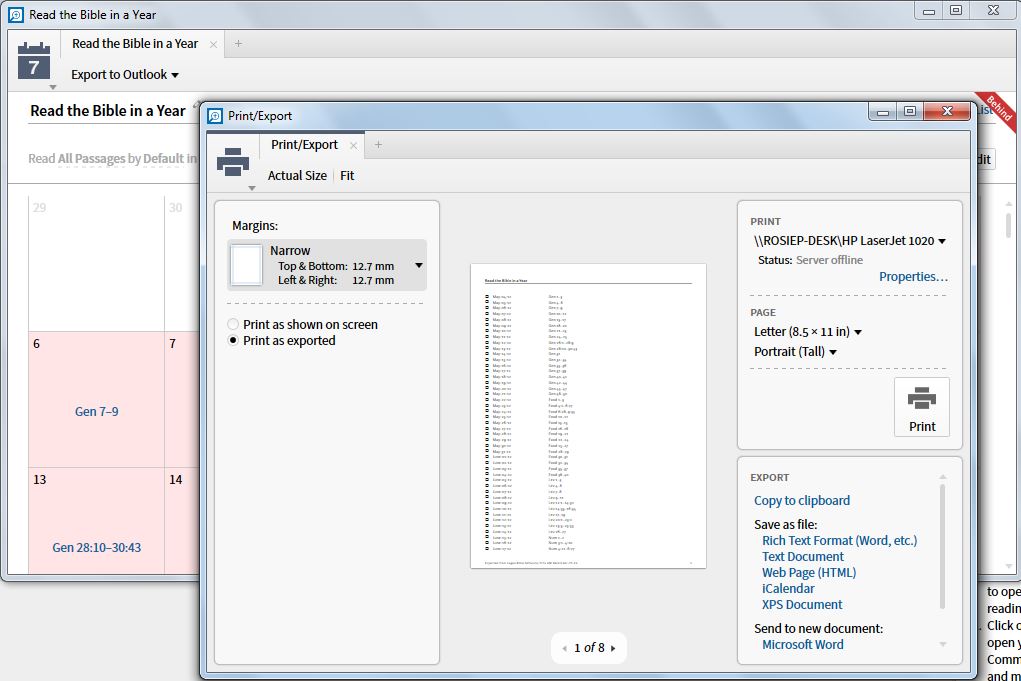The image size is (1021, 681).
Task: Close the Read the Bible in a Year tab
Action: pyautogui.click(x=213, y=44)
